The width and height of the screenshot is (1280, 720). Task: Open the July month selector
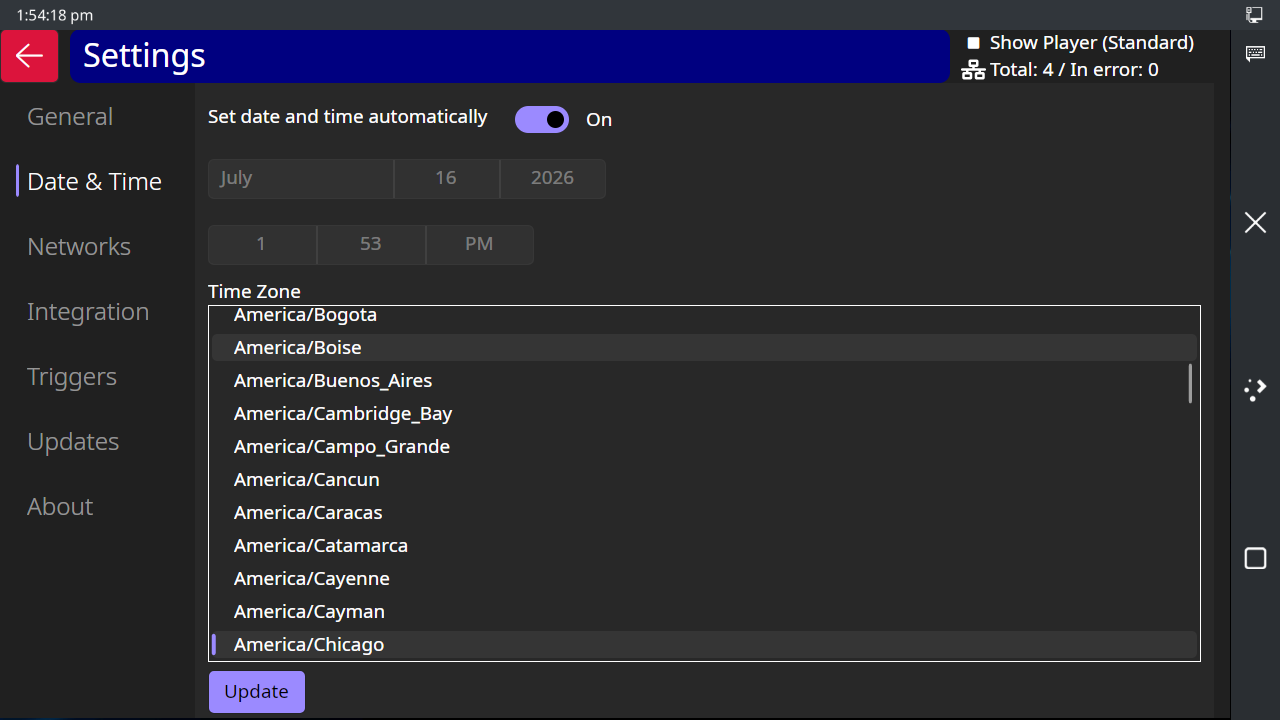301,179
